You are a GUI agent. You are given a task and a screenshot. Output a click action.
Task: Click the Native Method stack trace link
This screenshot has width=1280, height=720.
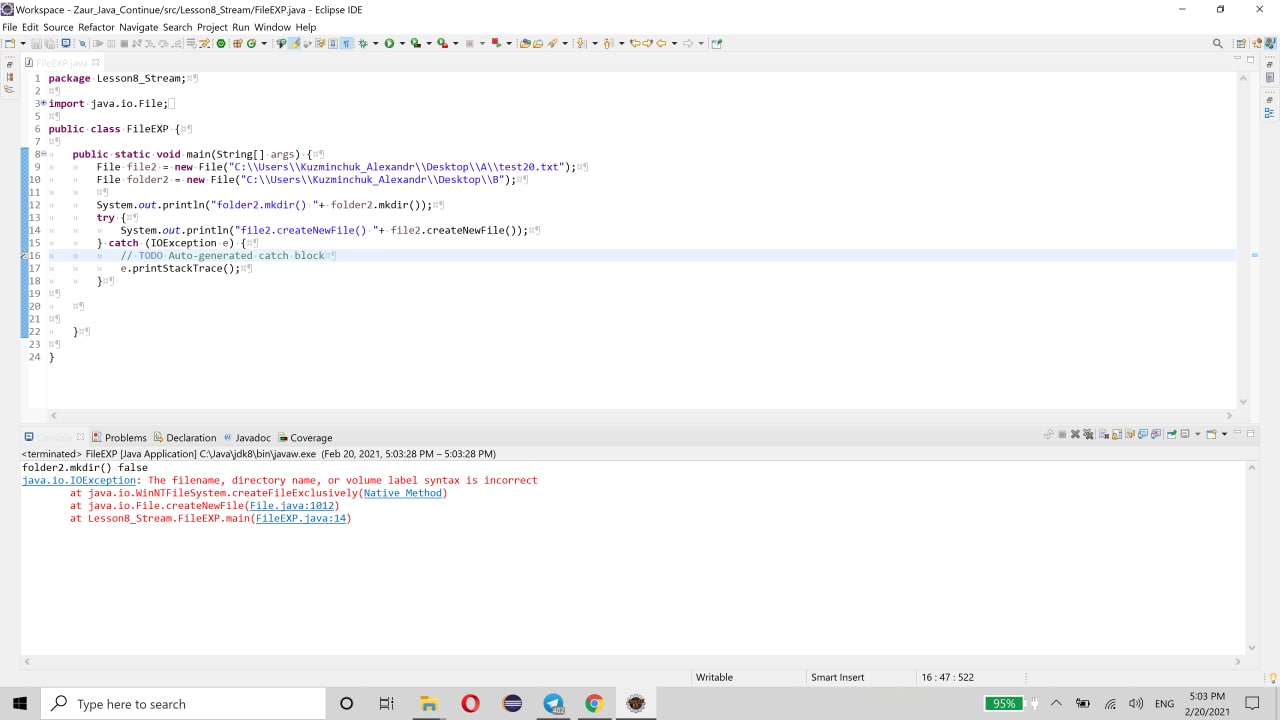pyautogui.click(x=402, y=493)
